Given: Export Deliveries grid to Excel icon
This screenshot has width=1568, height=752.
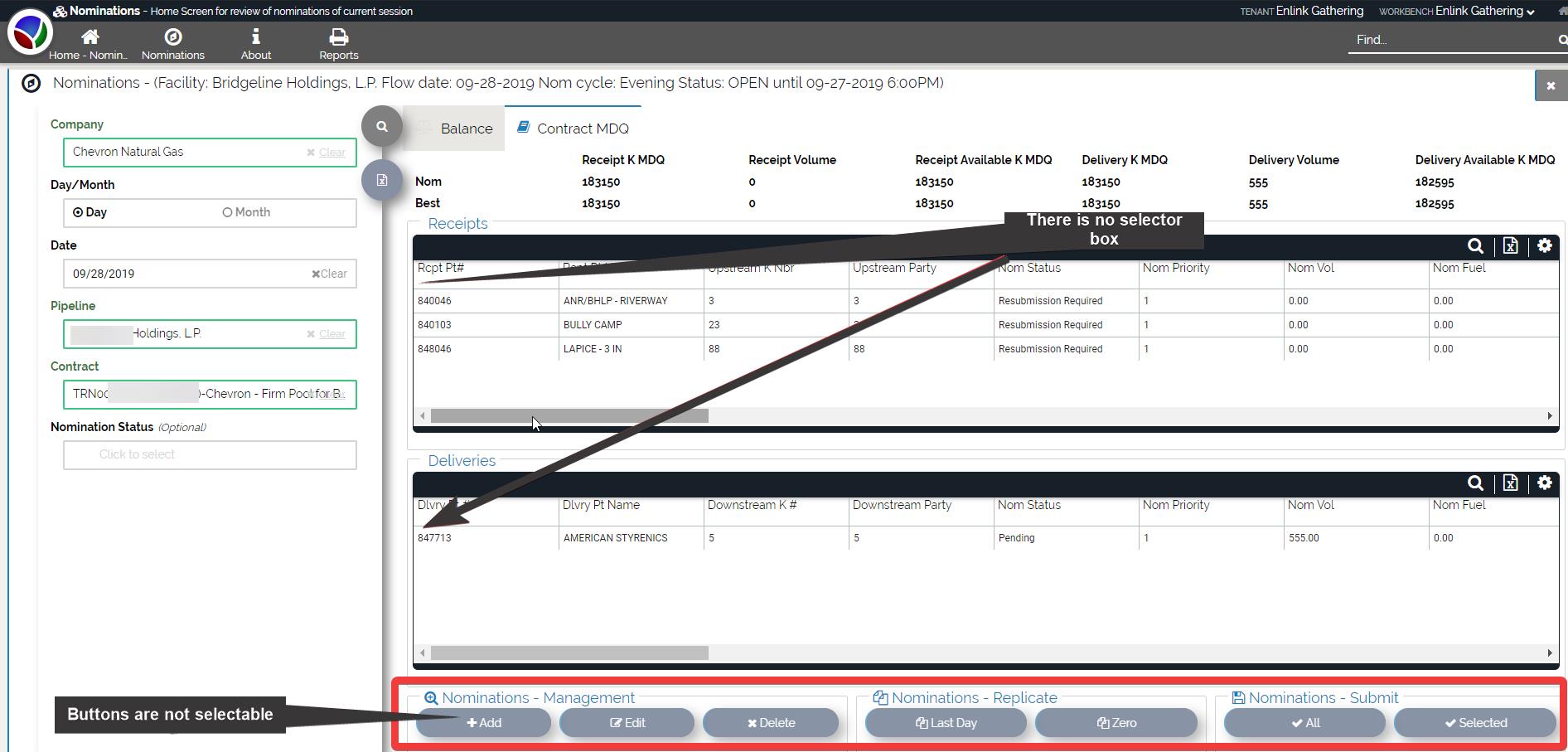Looking at the screenshot, I should tap(1510, 483).
